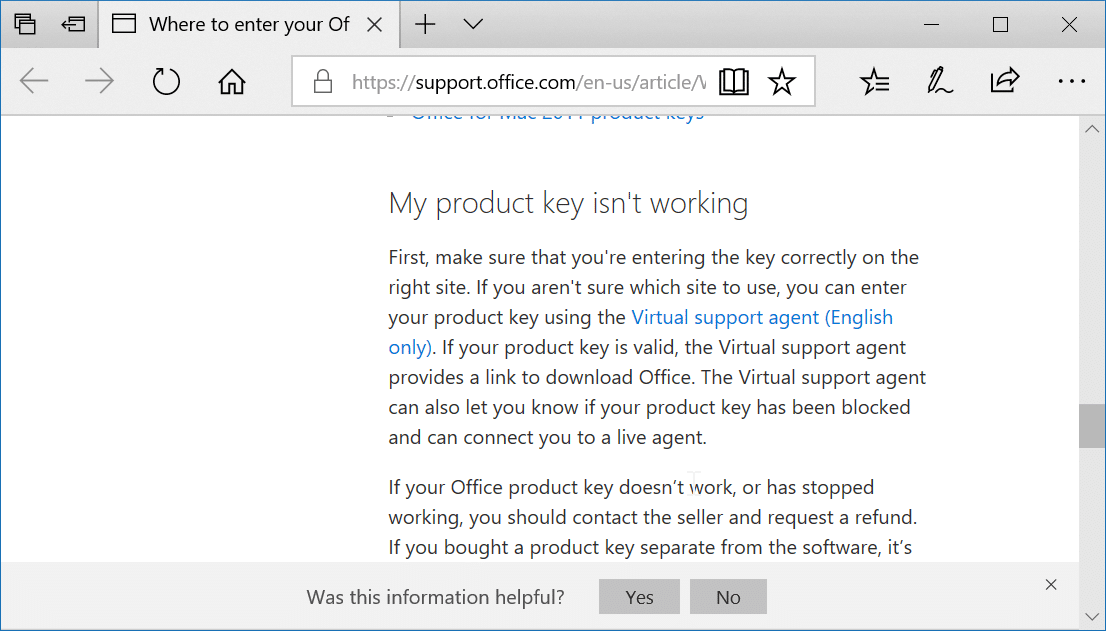
Task: Close the 'Where to enter your Of' tab
Action: coord(375,25)
